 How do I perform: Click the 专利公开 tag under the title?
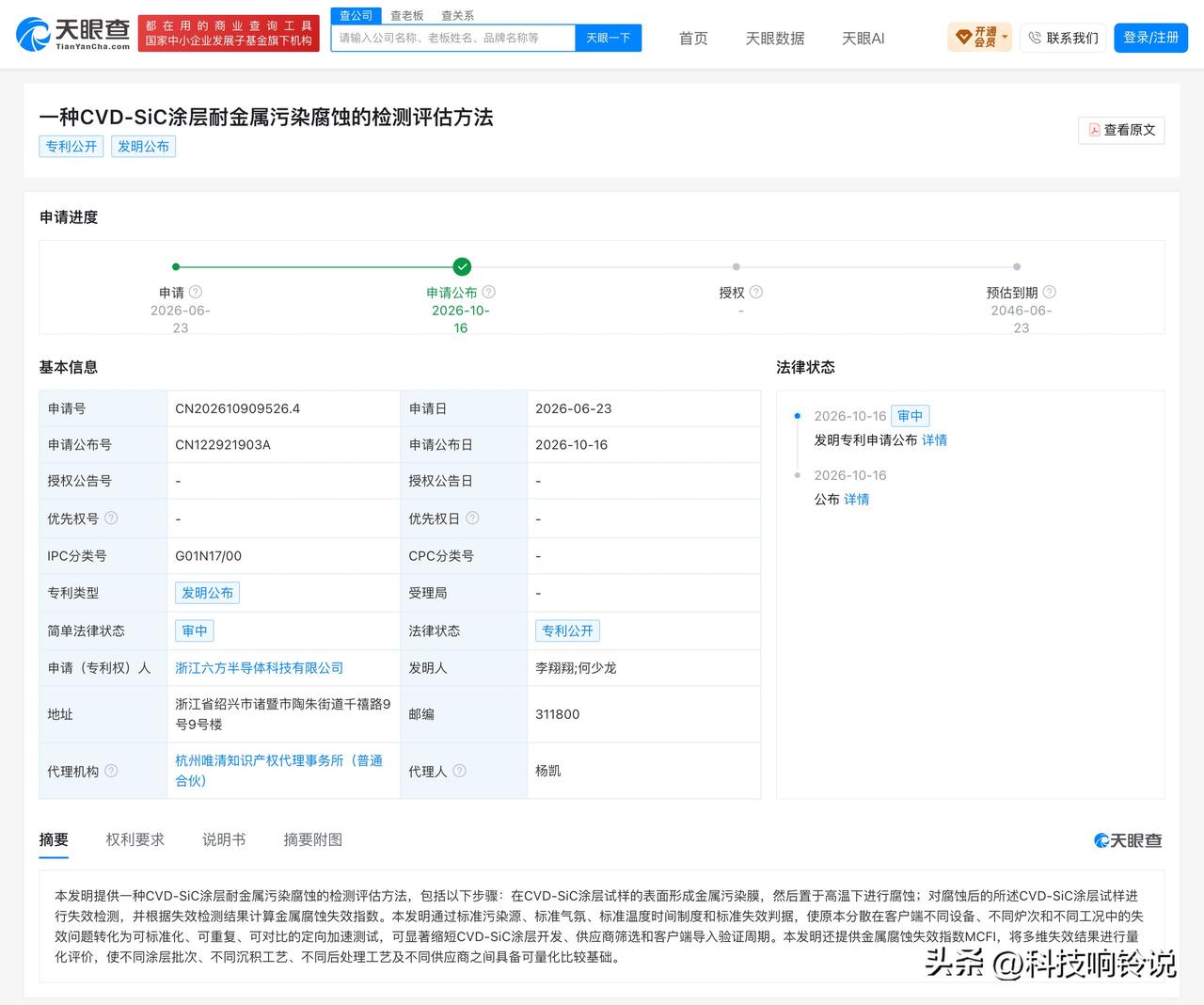pos(71,146)
